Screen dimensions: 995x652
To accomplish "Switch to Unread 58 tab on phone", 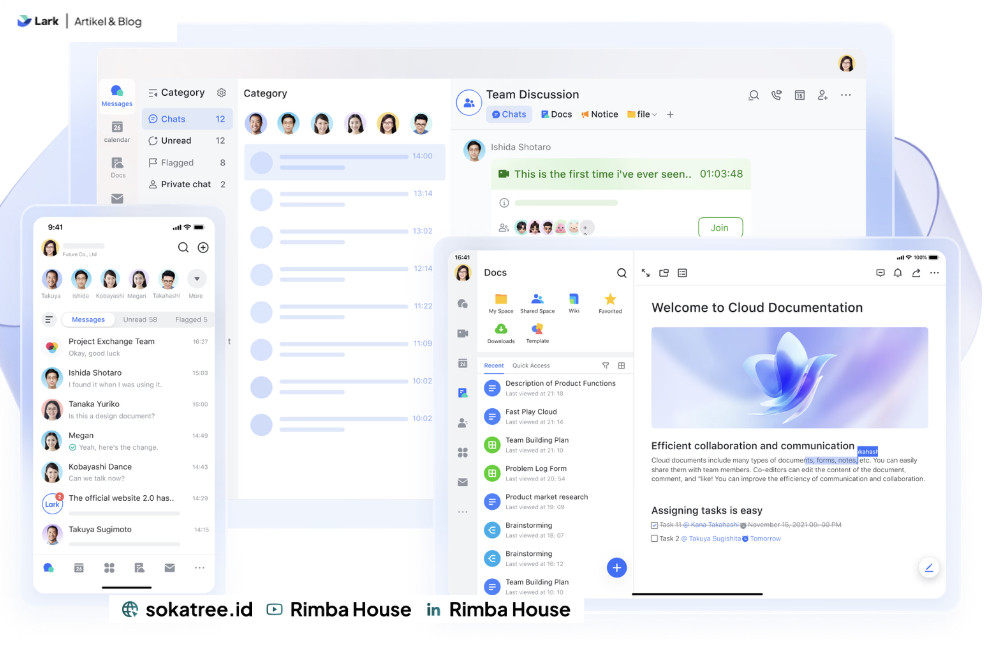I will [140, 319].
